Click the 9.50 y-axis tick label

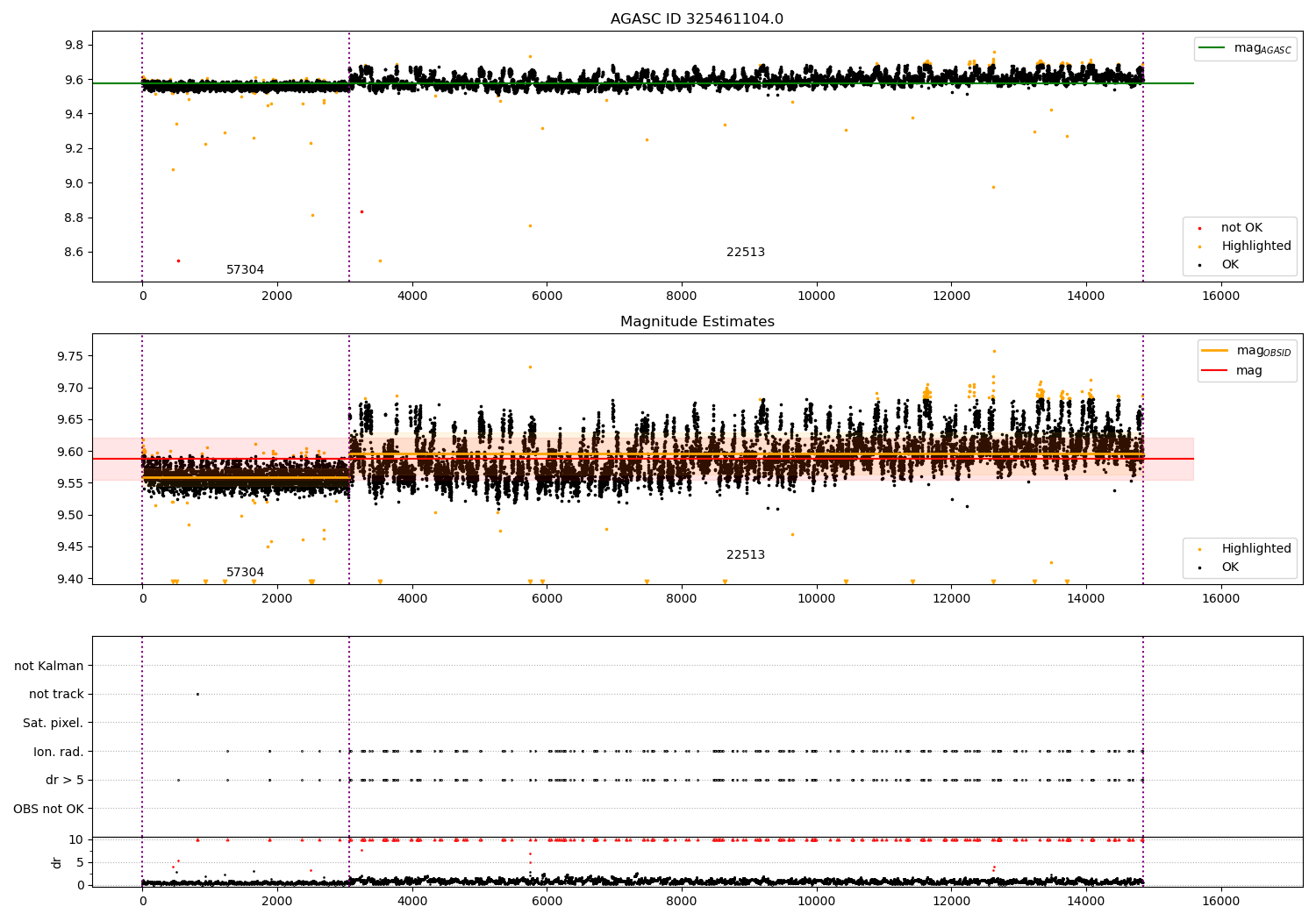(69, 516)
